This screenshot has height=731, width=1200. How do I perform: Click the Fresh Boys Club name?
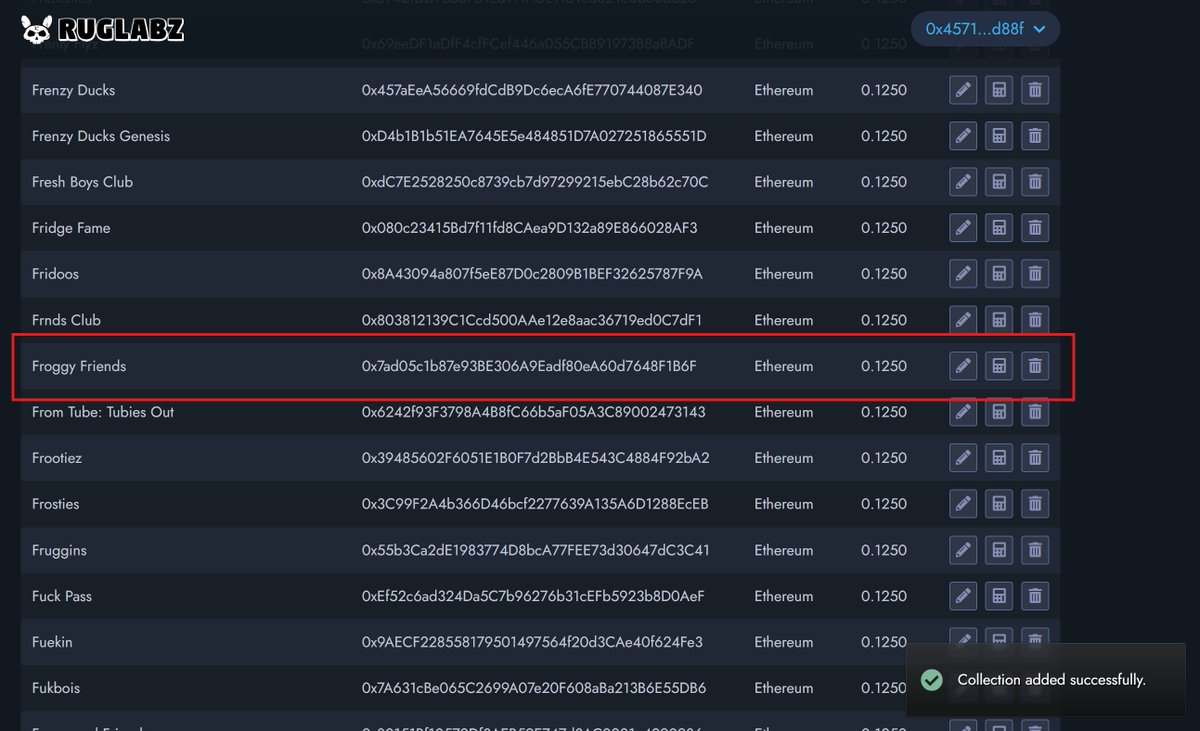[82, 182]
